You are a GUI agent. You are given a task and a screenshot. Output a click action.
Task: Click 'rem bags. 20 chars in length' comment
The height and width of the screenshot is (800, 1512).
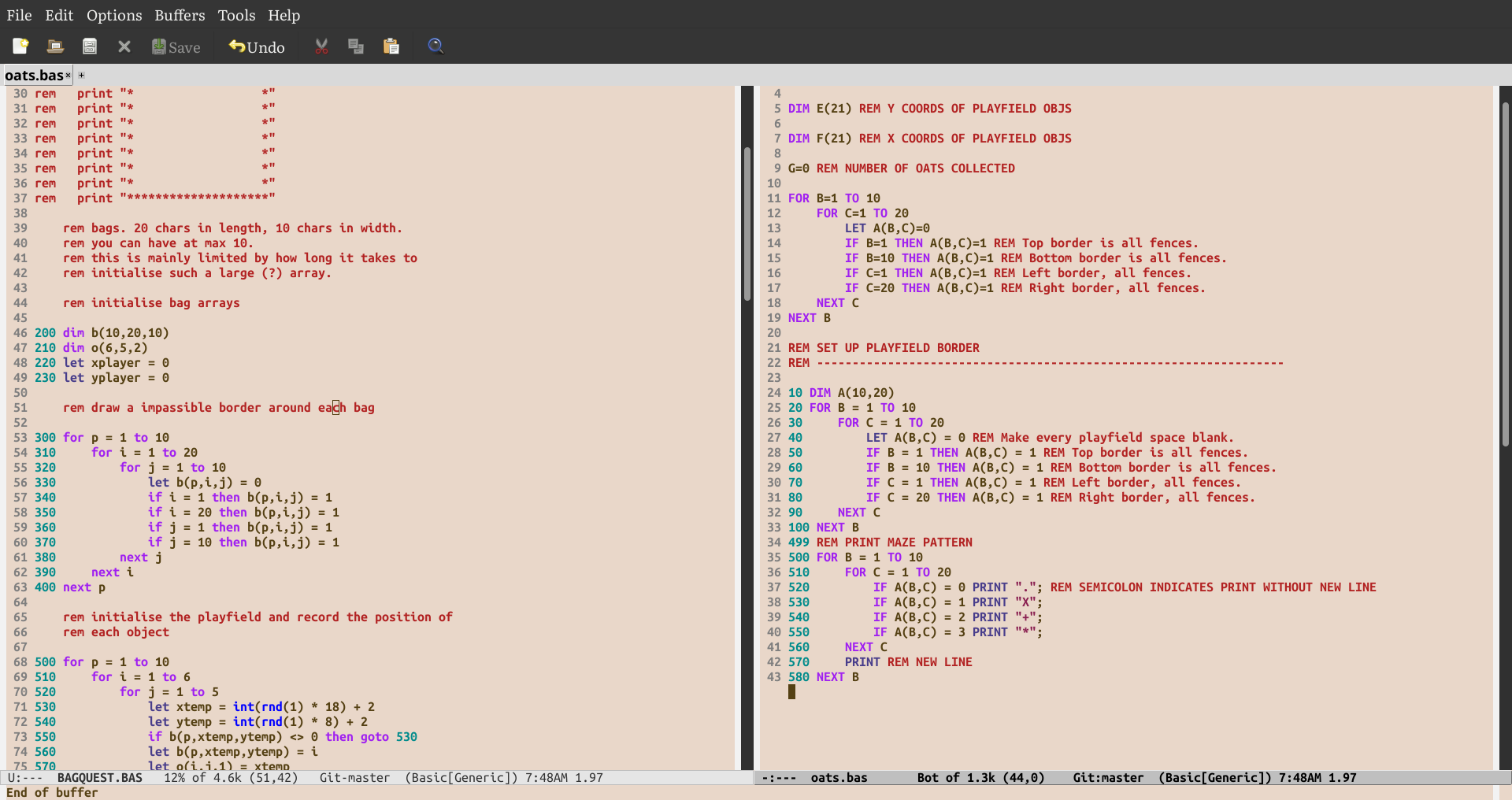pos(232,228)
